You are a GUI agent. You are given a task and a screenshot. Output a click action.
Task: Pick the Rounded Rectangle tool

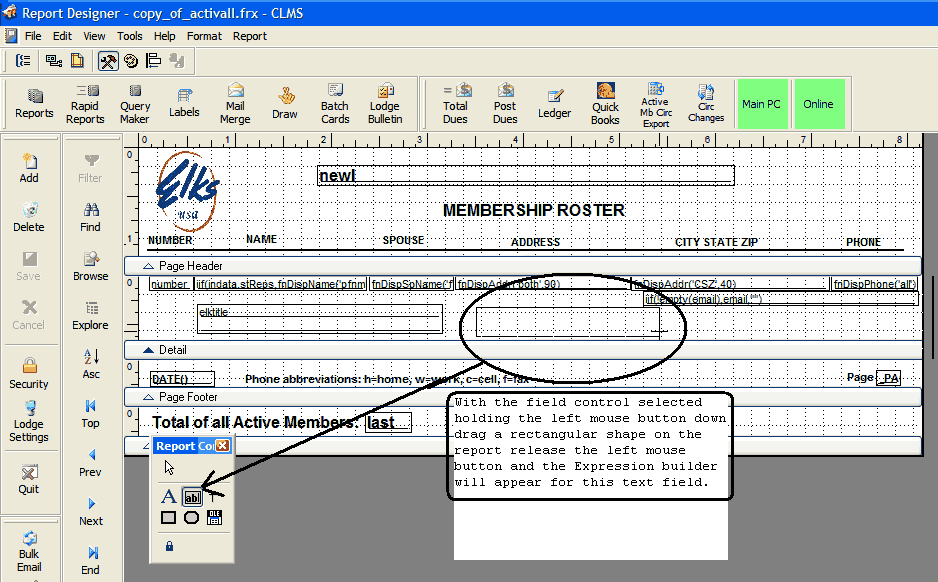192,517
